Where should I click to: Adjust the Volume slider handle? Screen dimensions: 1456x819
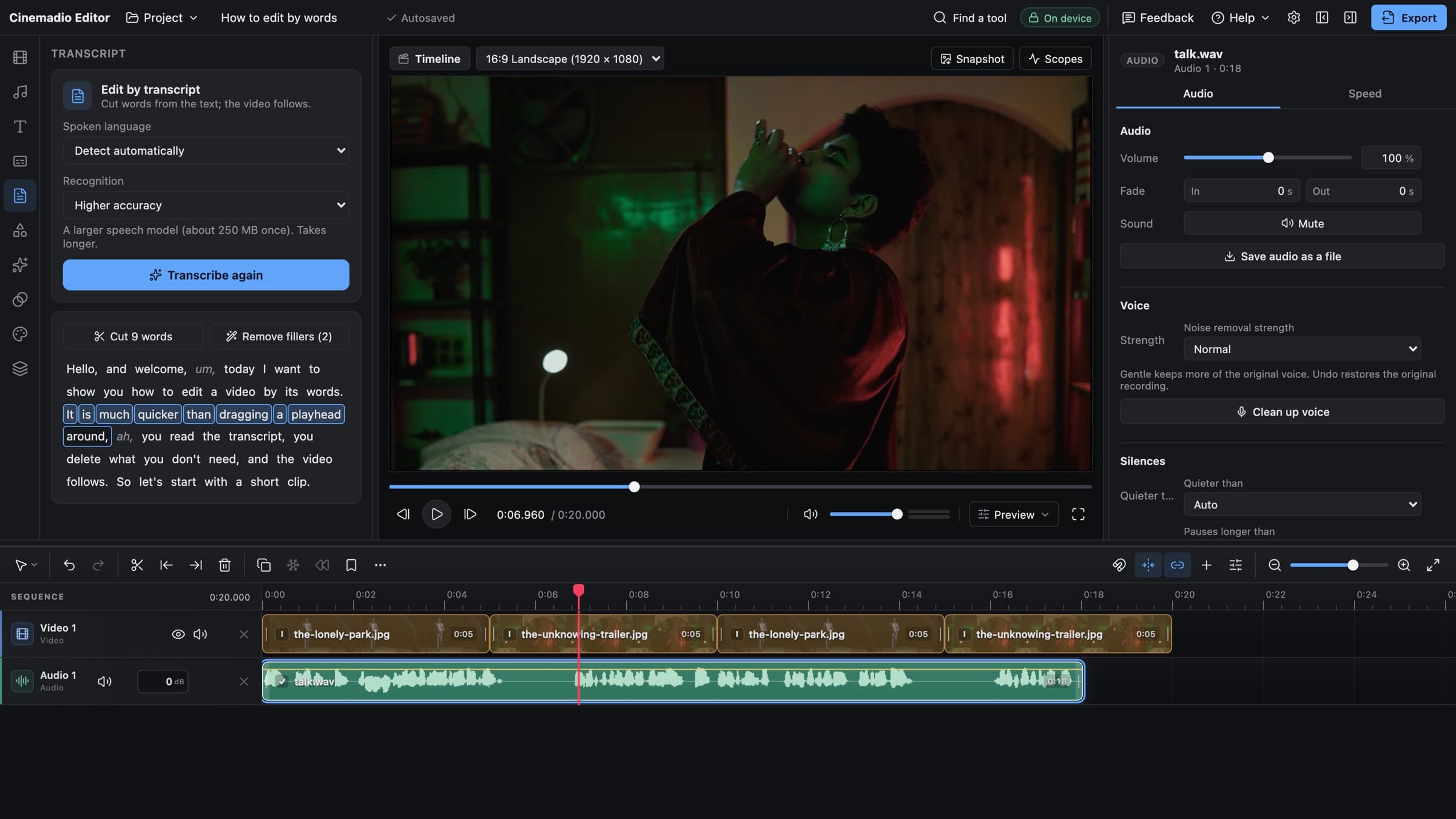1268,158
